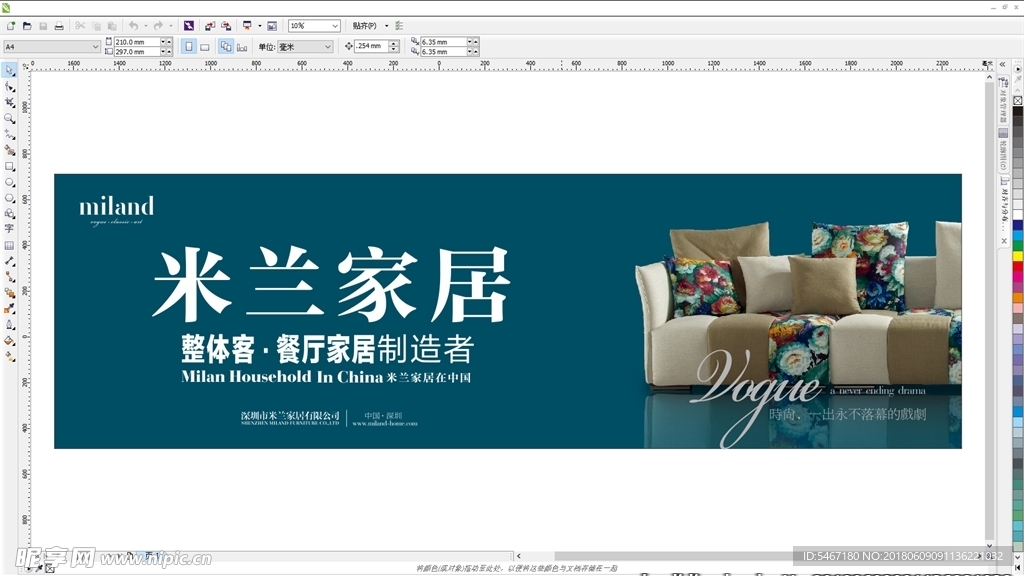Viewport: 1024px width, 576px height.
Task: Select the Eyedropper tool
Action: 10,306
